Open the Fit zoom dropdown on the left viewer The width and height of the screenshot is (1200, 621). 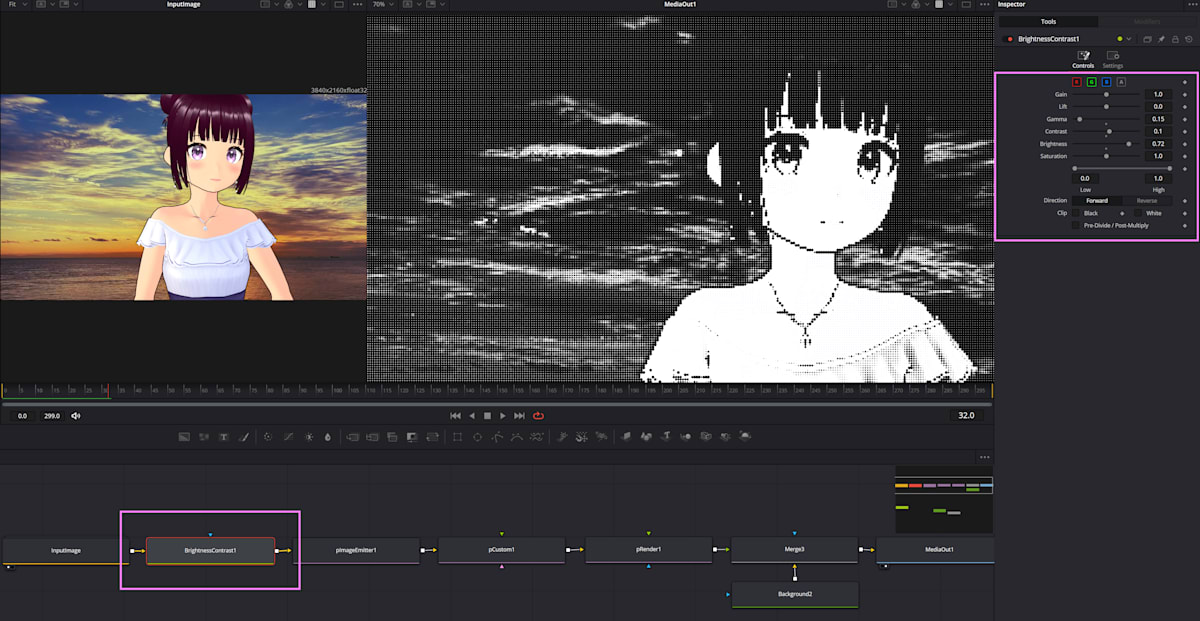tap(18, 4)
